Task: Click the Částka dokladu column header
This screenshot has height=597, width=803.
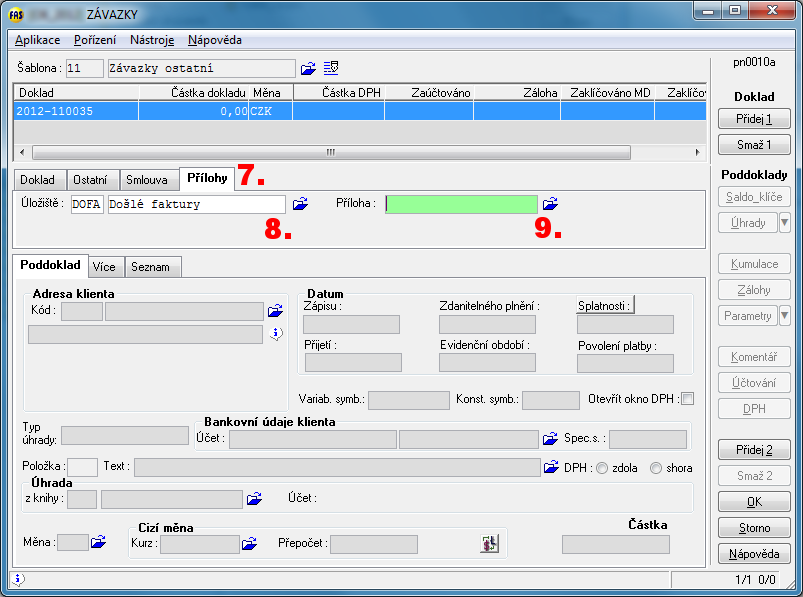Action: pos(194,93)
